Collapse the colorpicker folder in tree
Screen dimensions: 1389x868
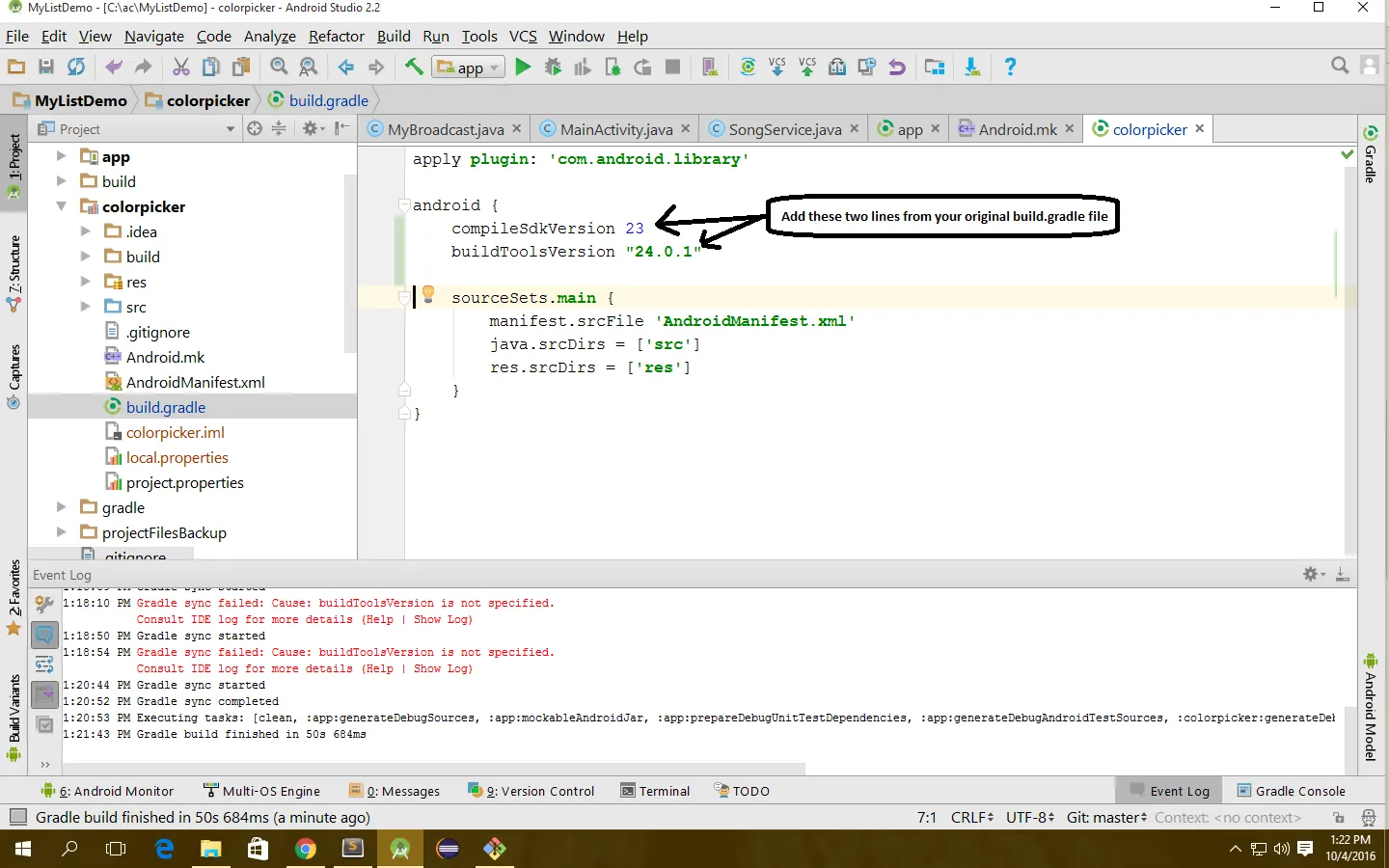tap(62, 206)
